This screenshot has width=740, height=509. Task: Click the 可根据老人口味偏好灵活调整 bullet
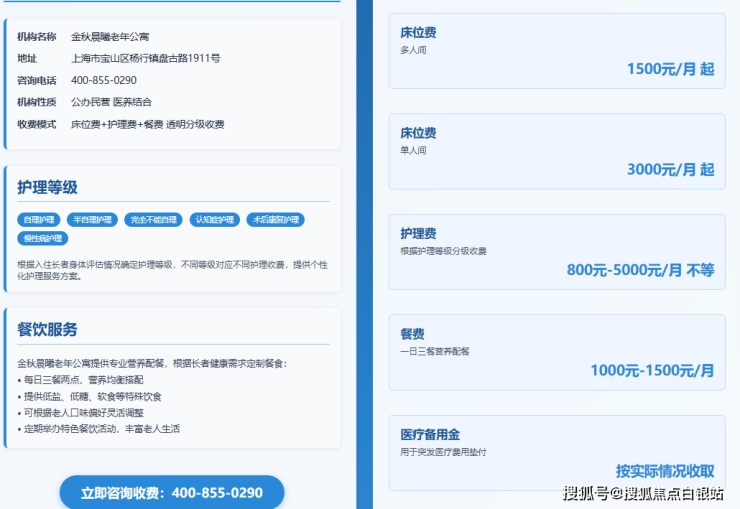click(80, 413)
